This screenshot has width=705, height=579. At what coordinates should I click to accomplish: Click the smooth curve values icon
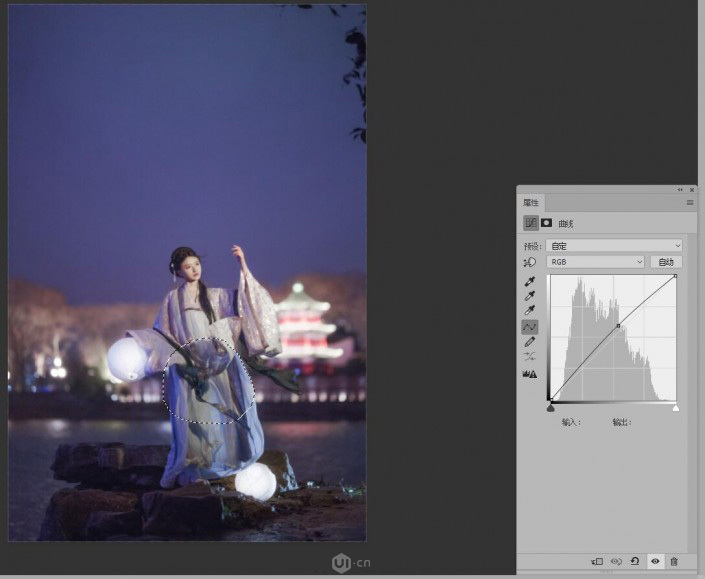coord(529,357)
